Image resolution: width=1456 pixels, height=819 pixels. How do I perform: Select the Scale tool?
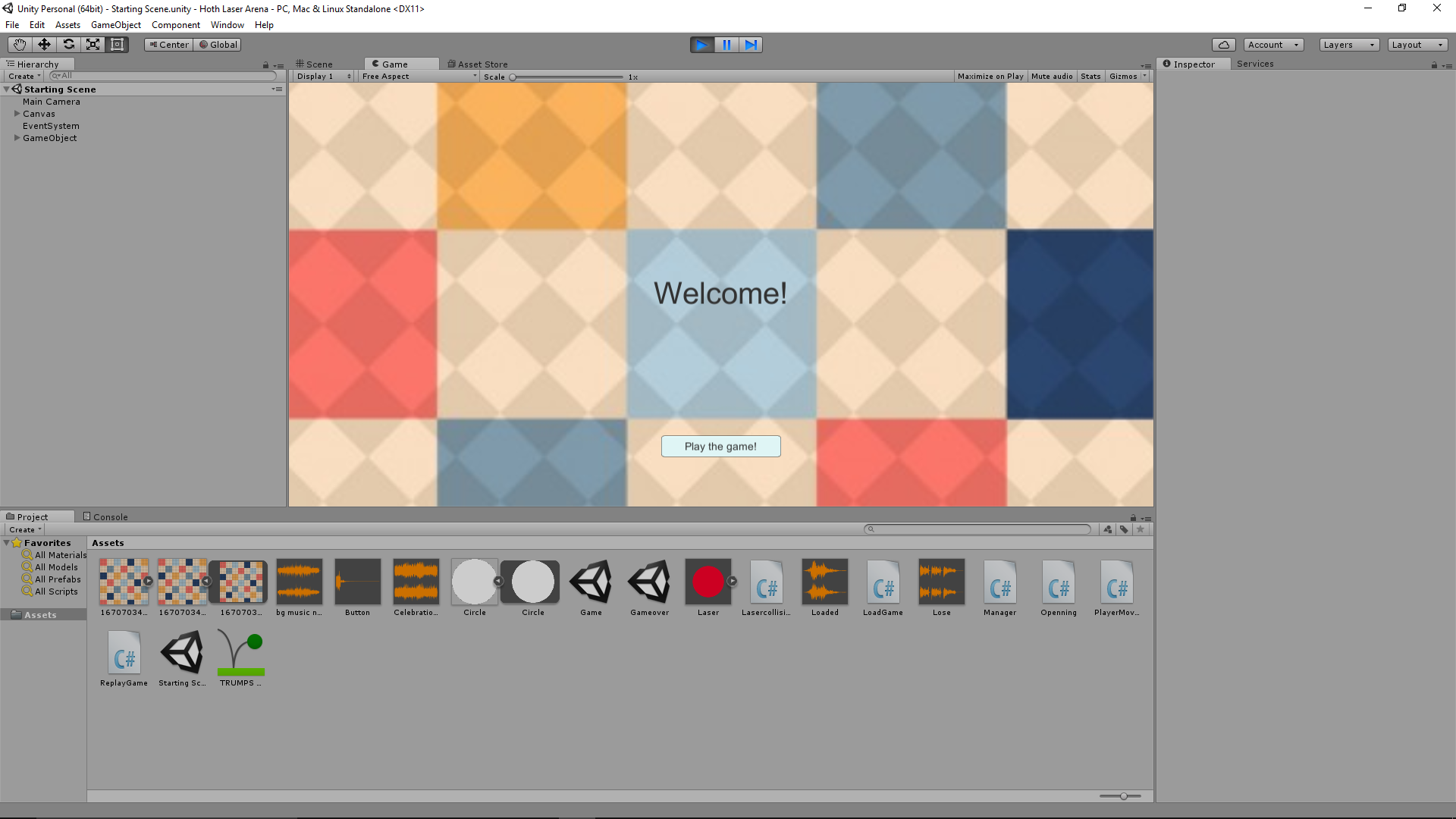(x=93, y=45)
